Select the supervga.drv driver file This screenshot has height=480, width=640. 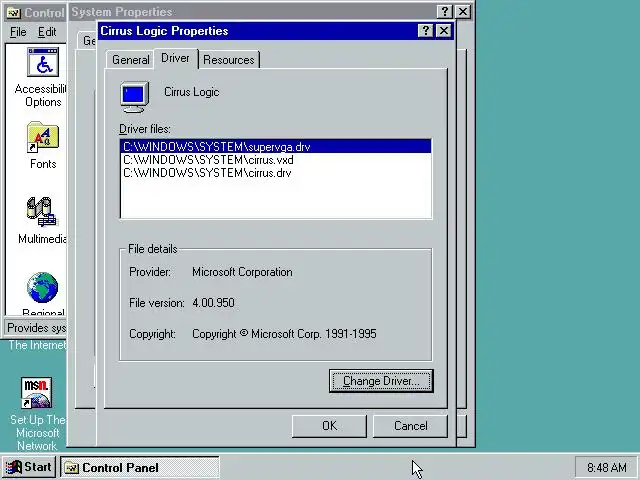[x=276, y=147]
